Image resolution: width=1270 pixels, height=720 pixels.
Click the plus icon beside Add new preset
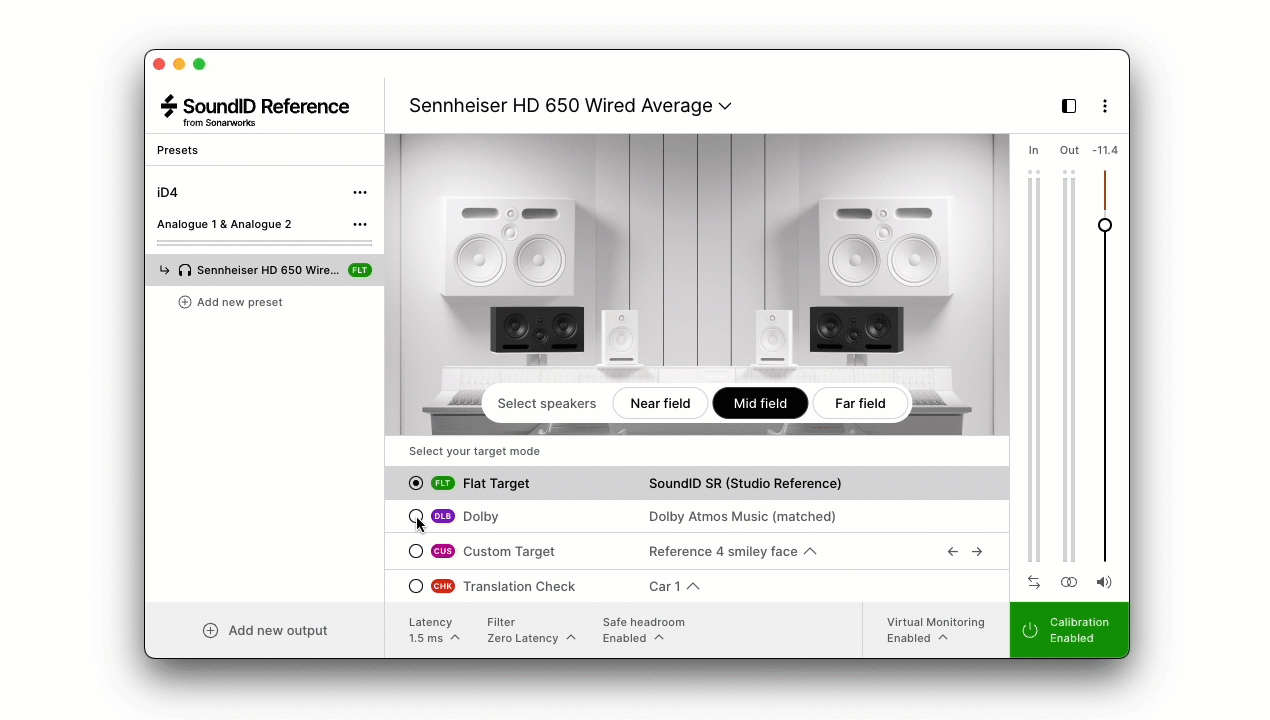click(185, 302)
